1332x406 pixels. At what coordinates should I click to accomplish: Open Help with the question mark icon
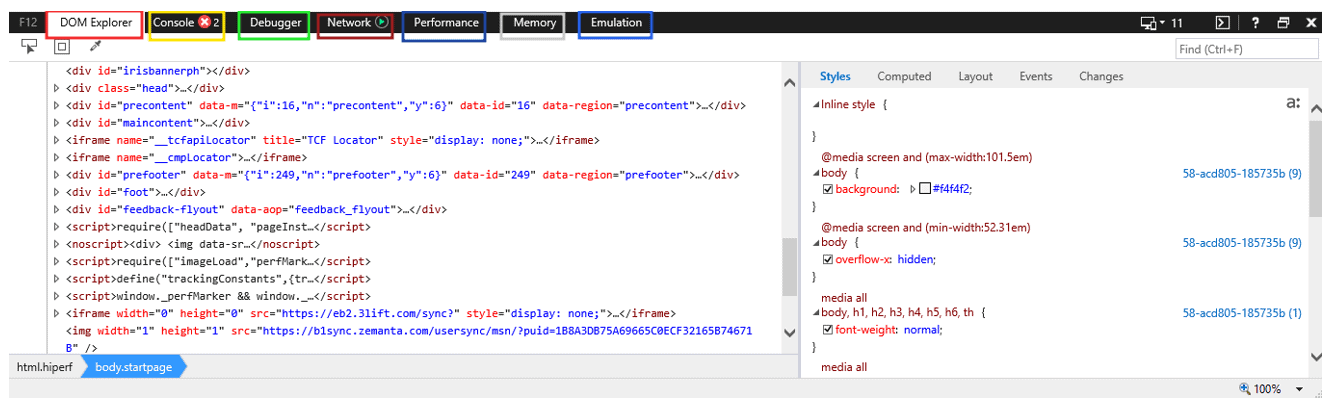(x=1255, y=23)
